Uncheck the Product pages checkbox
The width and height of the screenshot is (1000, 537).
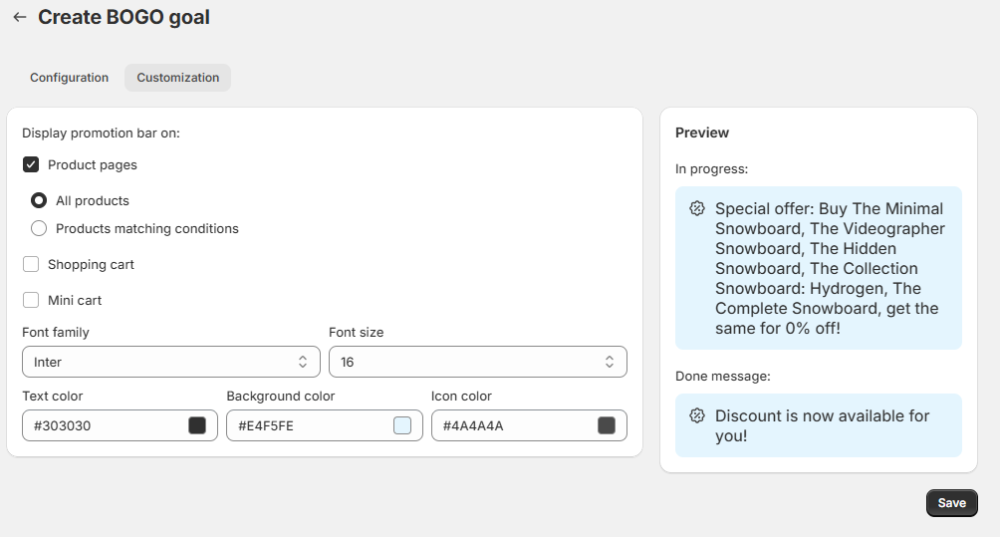tap(31, 165)
